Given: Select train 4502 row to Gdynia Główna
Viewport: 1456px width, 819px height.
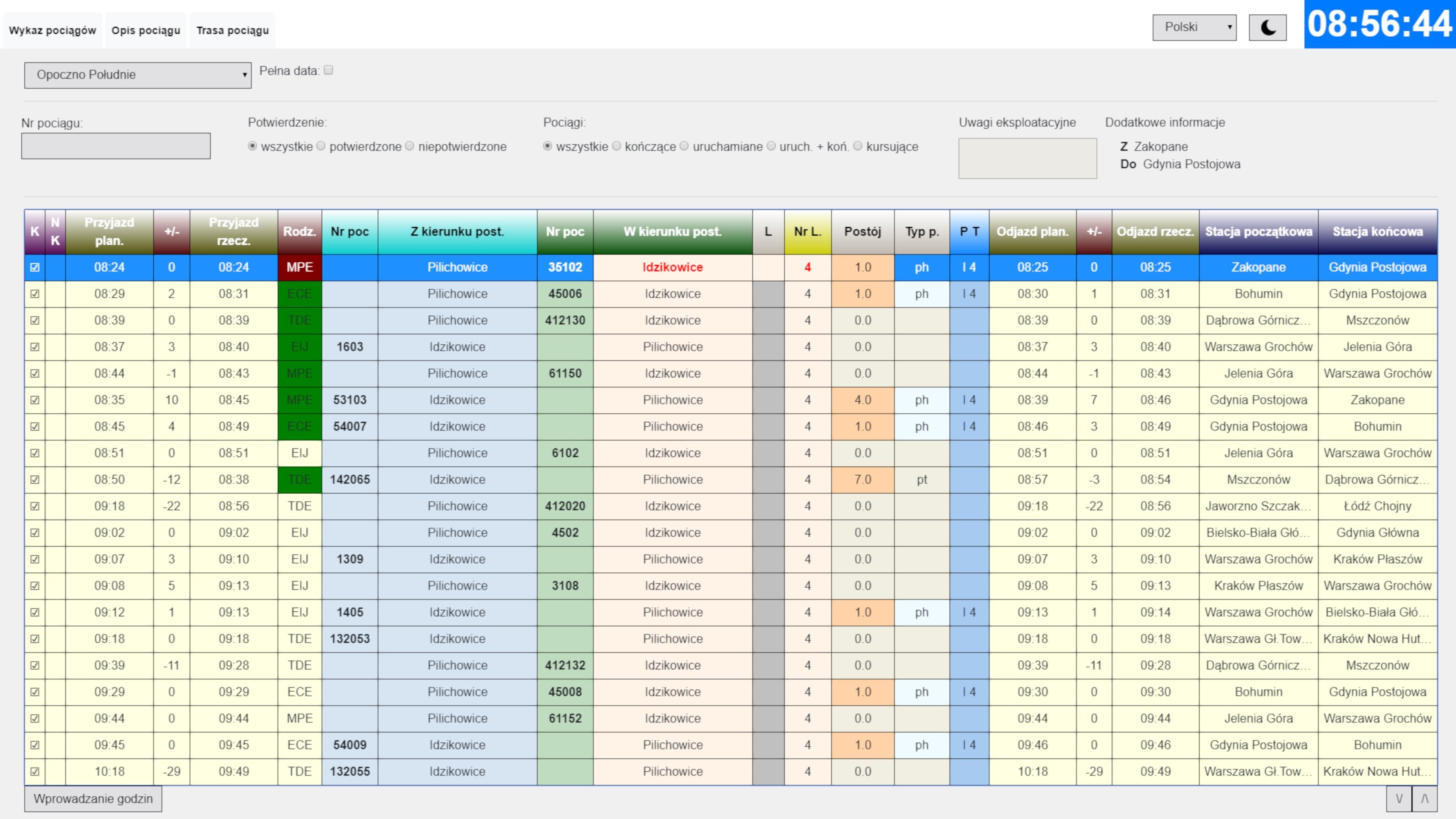Looking at the screenshot, I should coord(565,532).
